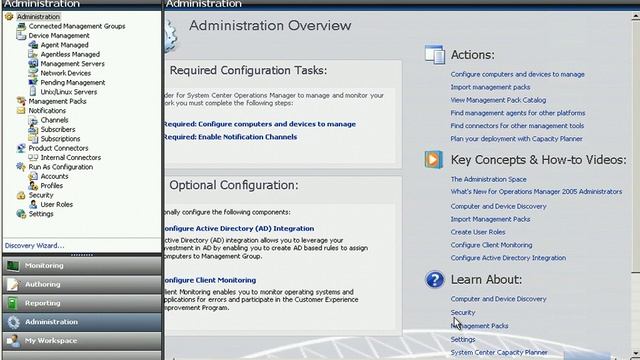
Task: Click the Network Devices icon
Action: tap(33, 73)
